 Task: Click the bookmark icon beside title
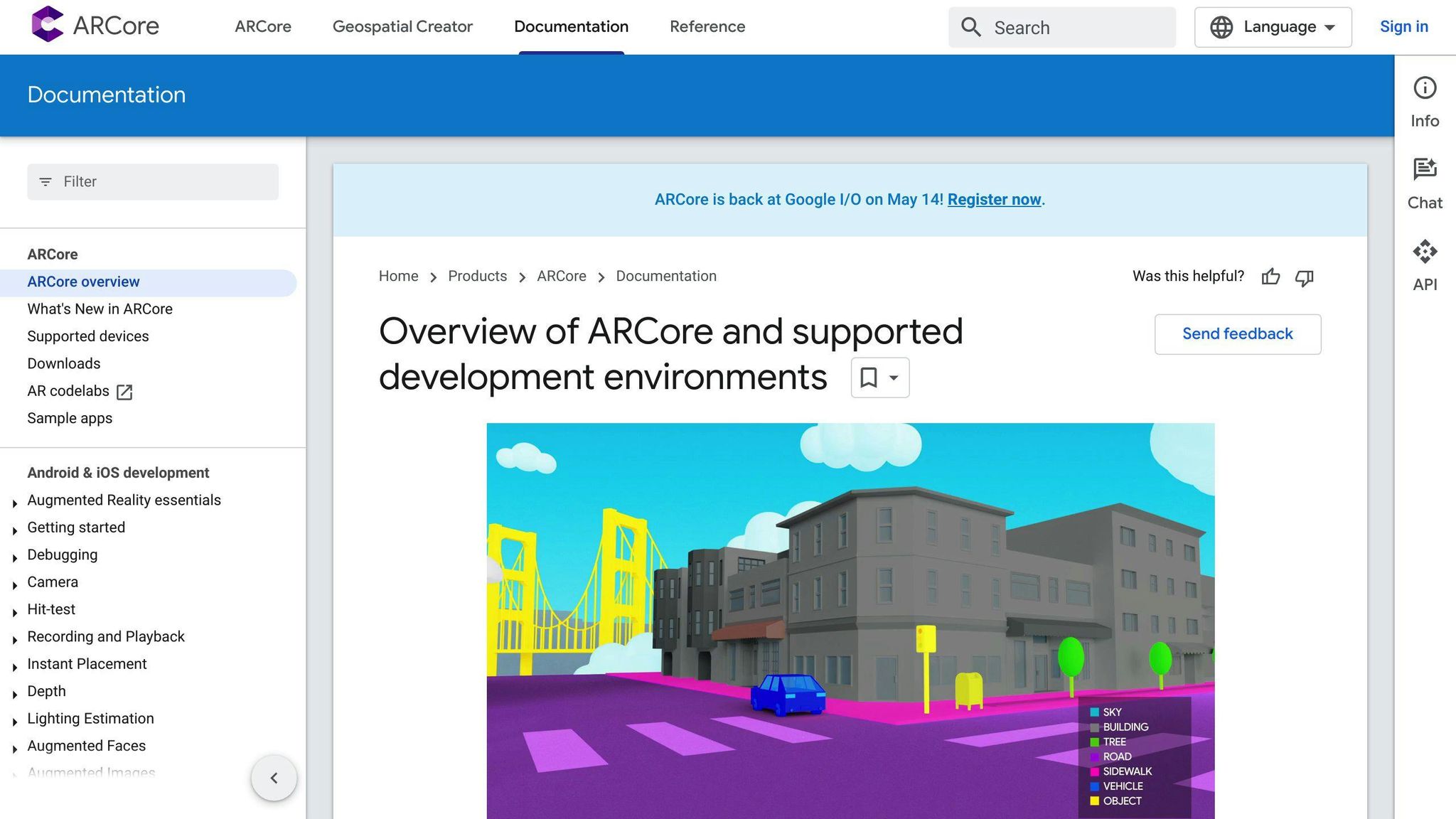click(869, 378)
